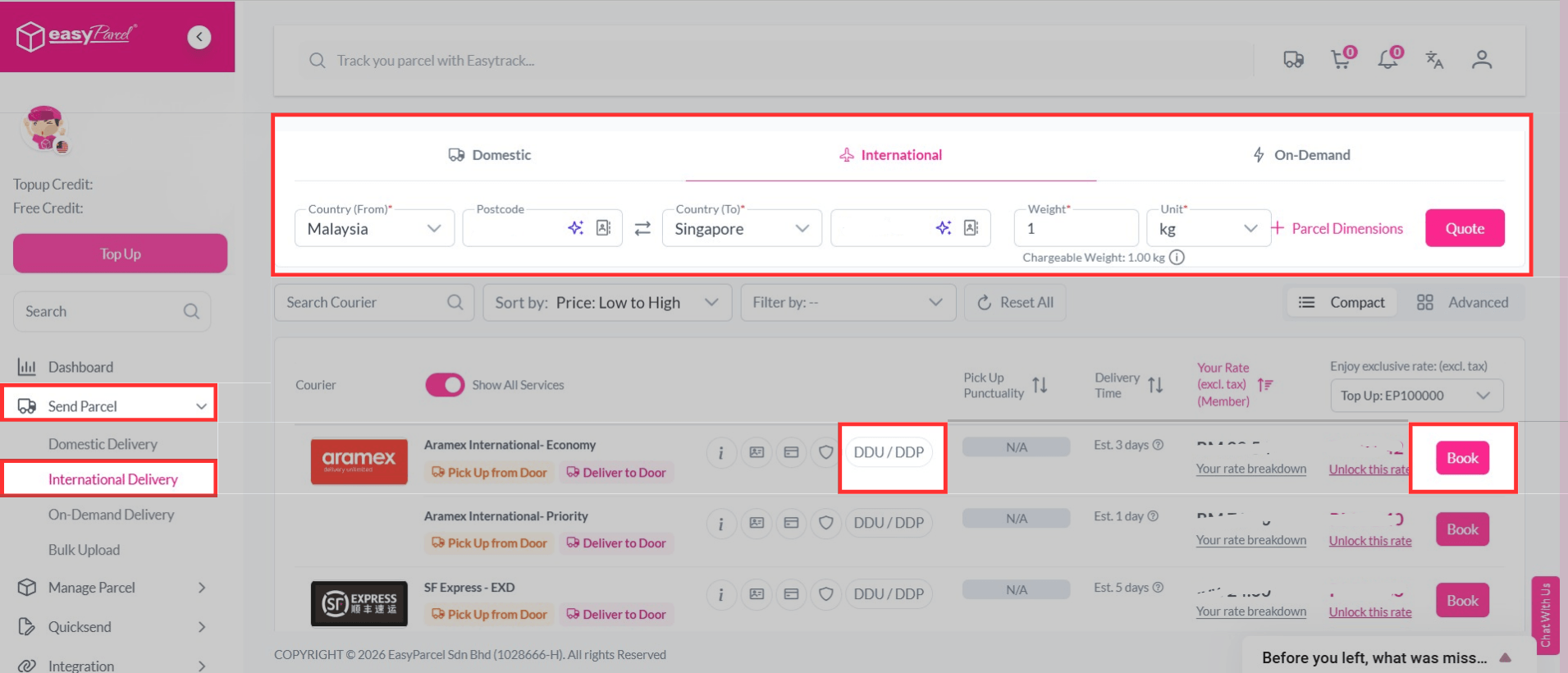Open the Country (From) Malaysia dropdown
The height and width of the screenshot is (673, 1568).
(x=374, y=229)
